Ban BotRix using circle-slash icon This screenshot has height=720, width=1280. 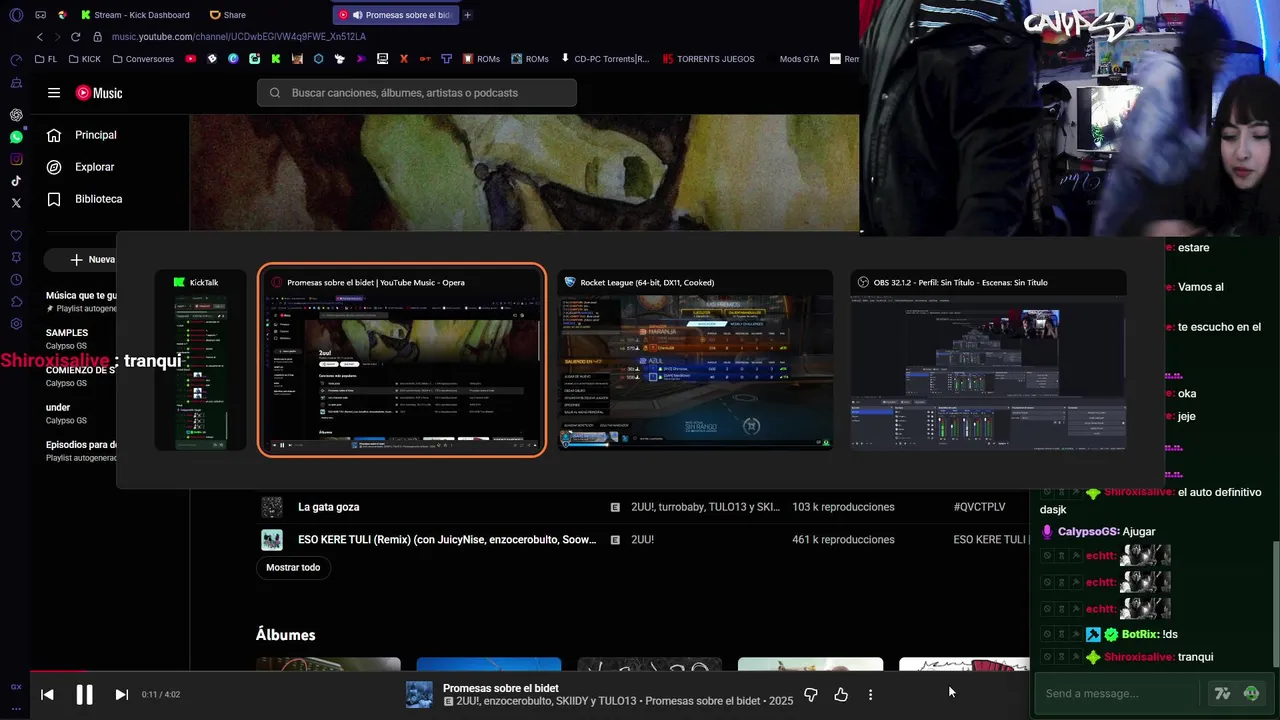tap(1047, 635)
